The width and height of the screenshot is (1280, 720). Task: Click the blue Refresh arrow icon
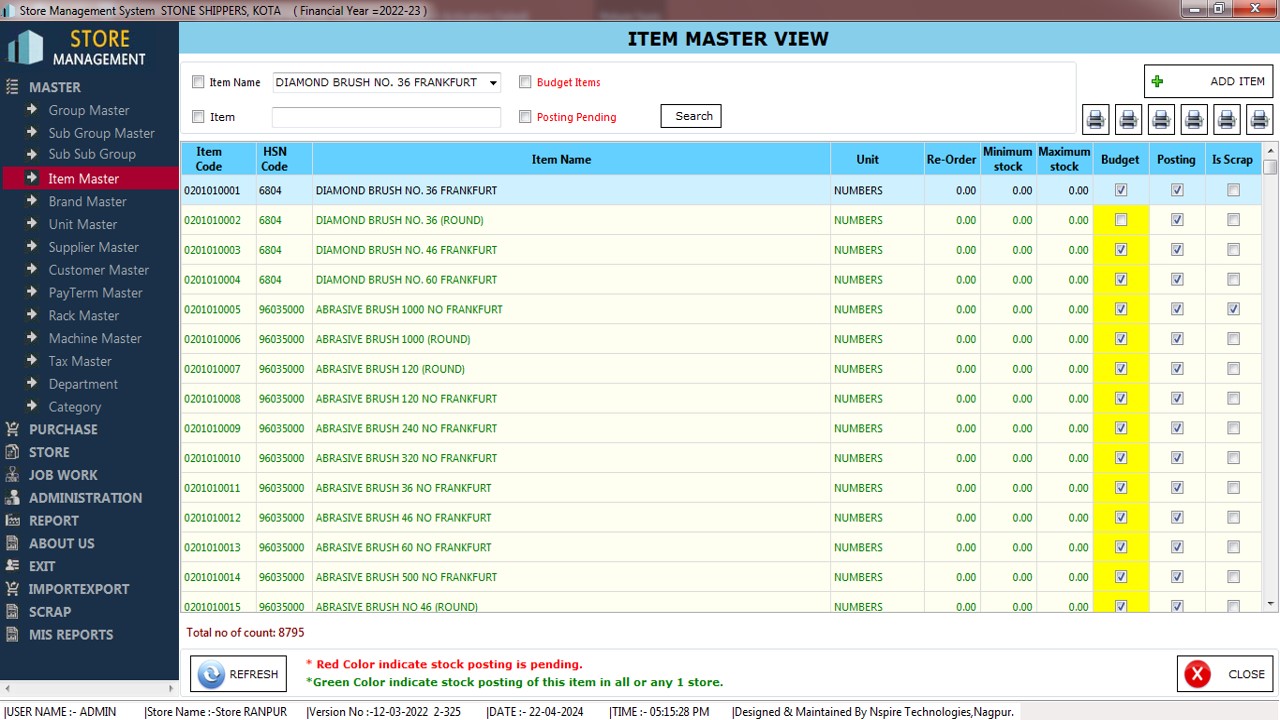[x=211, y=674]
